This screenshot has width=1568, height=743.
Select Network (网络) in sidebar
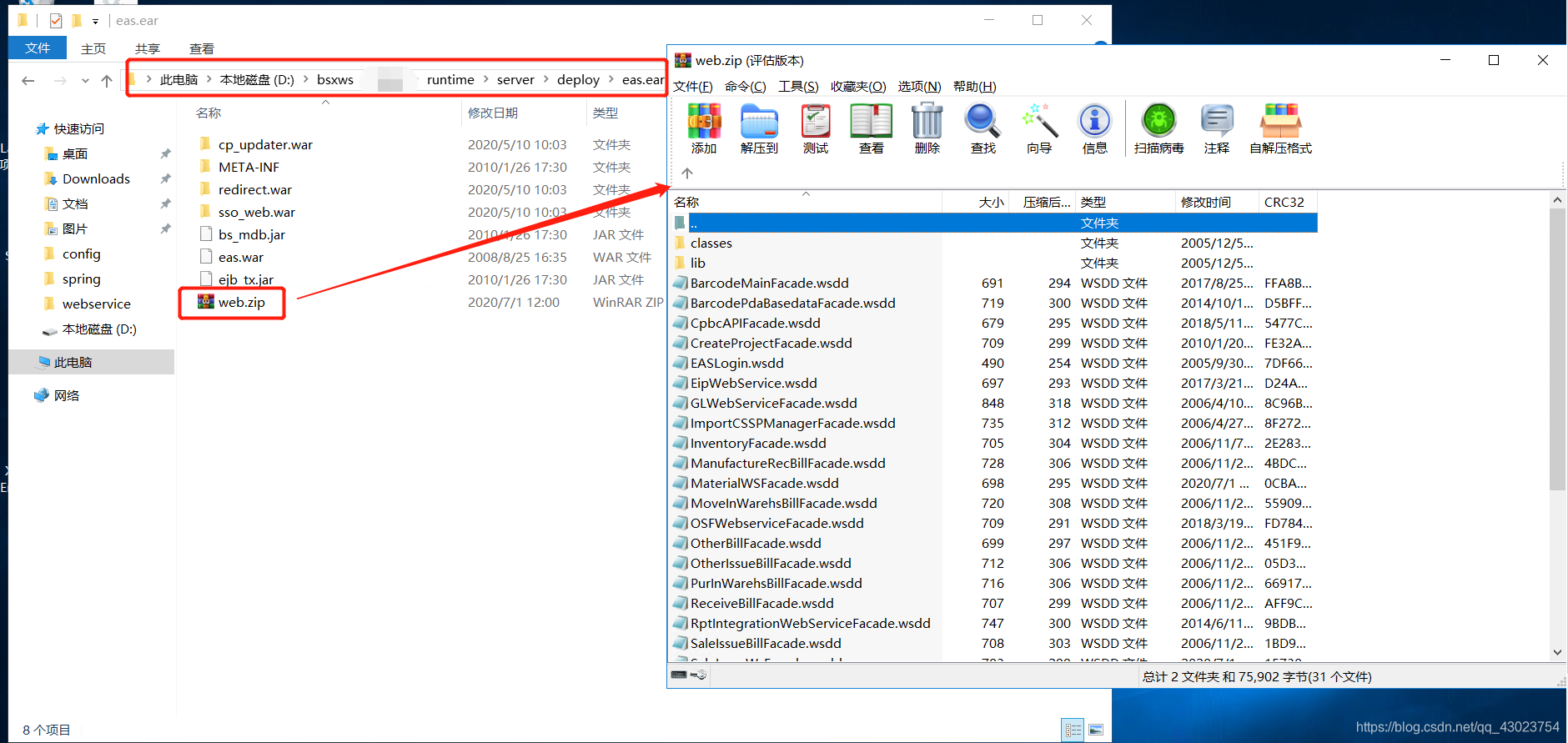click(x=67, y=395)
